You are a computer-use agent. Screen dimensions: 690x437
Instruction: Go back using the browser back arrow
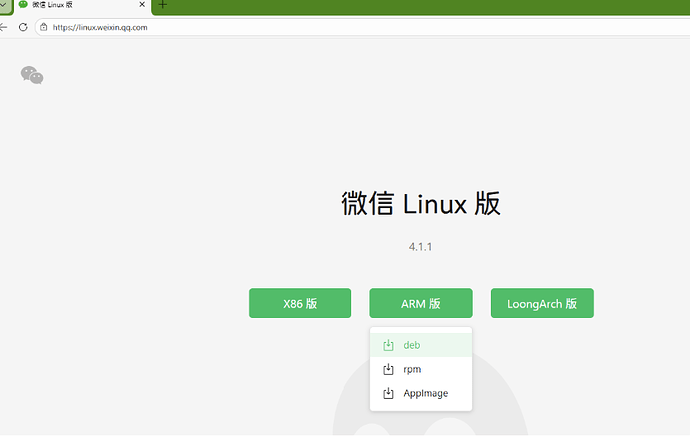[x=4, y=27]
